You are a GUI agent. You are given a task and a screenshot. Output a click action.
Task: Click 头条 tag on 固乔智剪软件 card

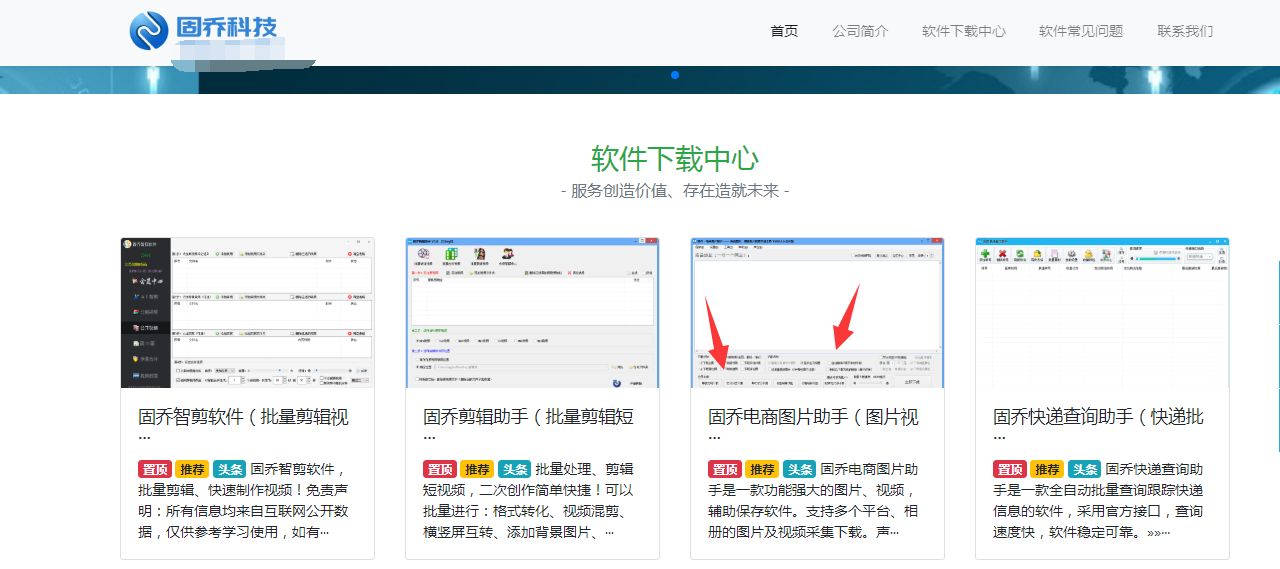tap(229, 469)
